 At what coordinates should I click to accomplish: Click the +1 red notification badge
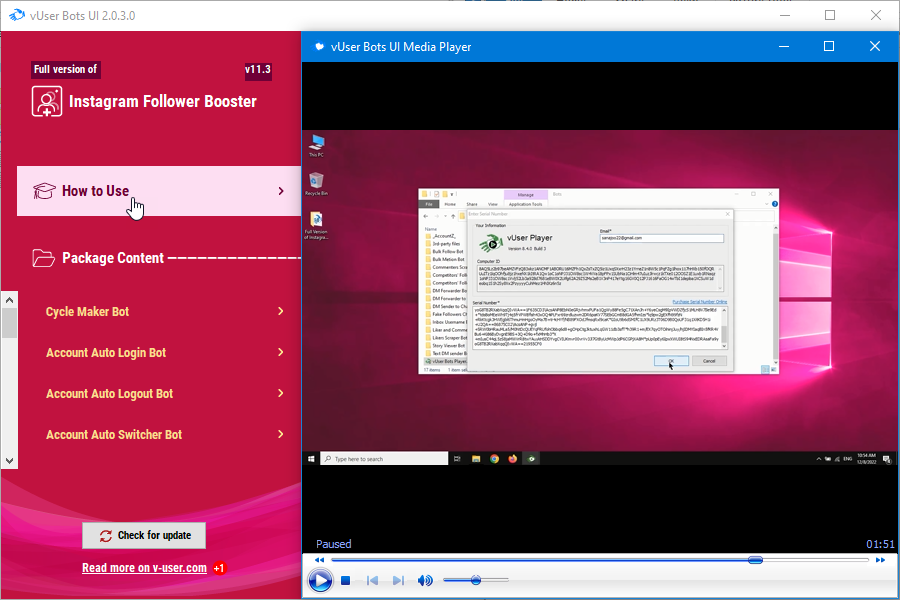(x=219, y=568)
